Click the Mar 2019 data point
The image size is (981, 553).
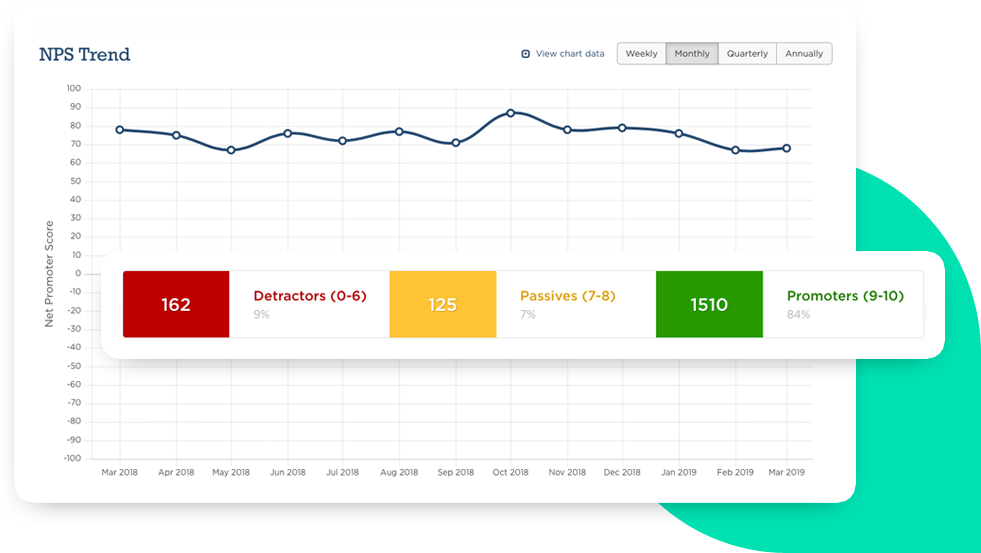pyautogui.click(x=786, y=148)
